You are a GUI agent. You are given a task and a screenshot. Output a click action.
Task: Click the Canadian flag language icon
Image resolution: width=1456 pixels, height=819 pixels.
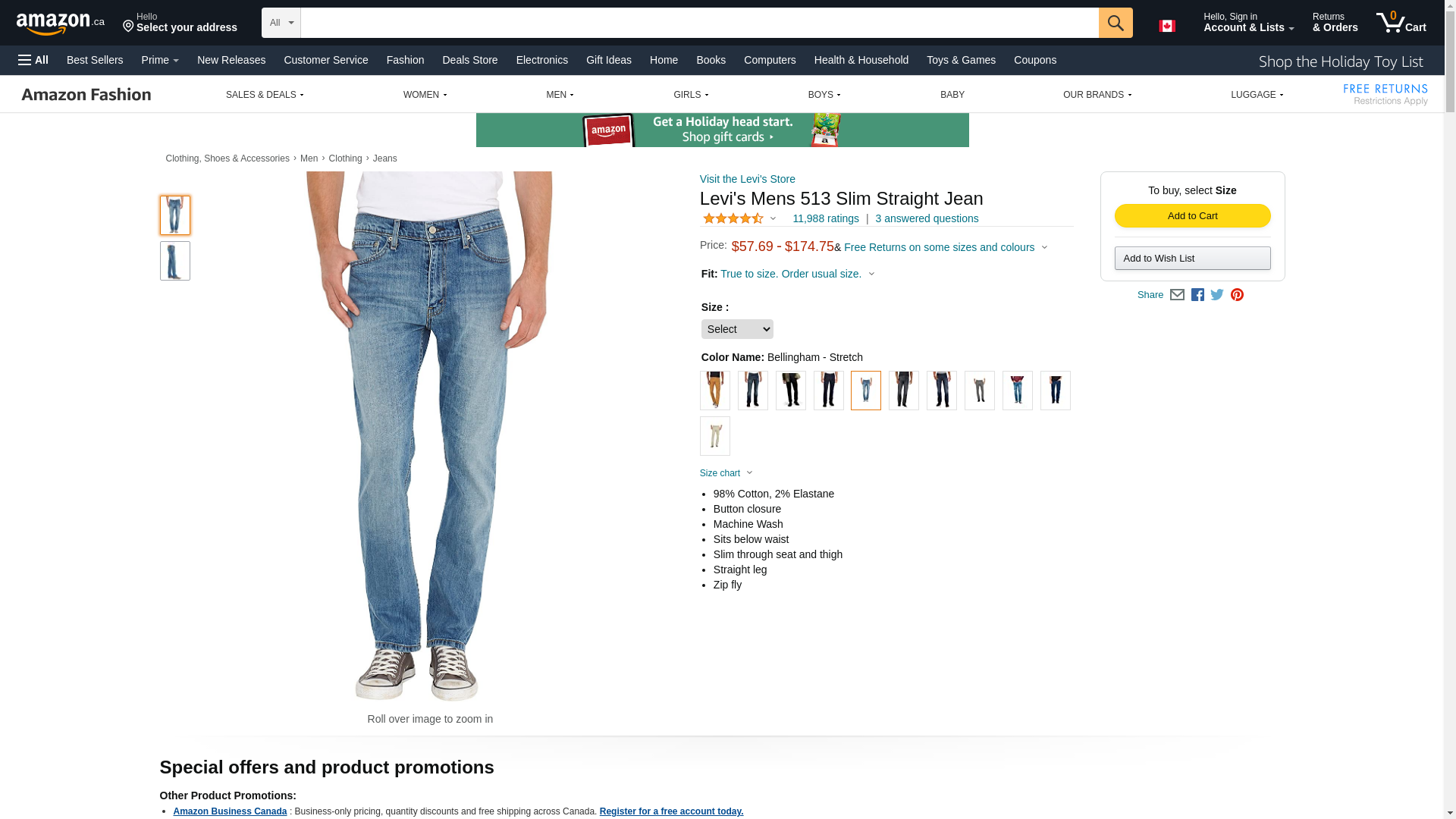click(x=1167, y=26)
